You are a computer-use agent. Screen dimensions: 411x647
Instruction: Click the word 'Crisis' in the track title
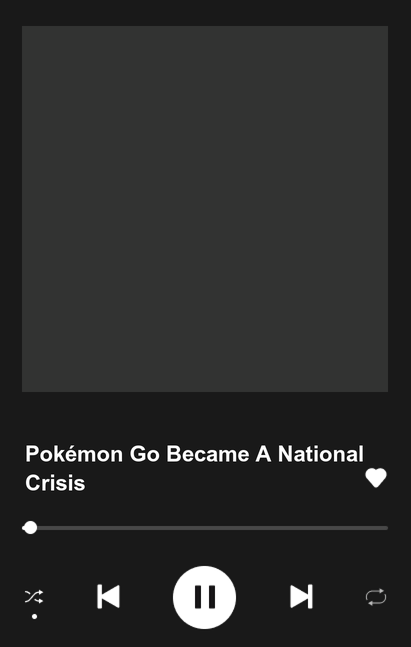(x=55, y=483)
